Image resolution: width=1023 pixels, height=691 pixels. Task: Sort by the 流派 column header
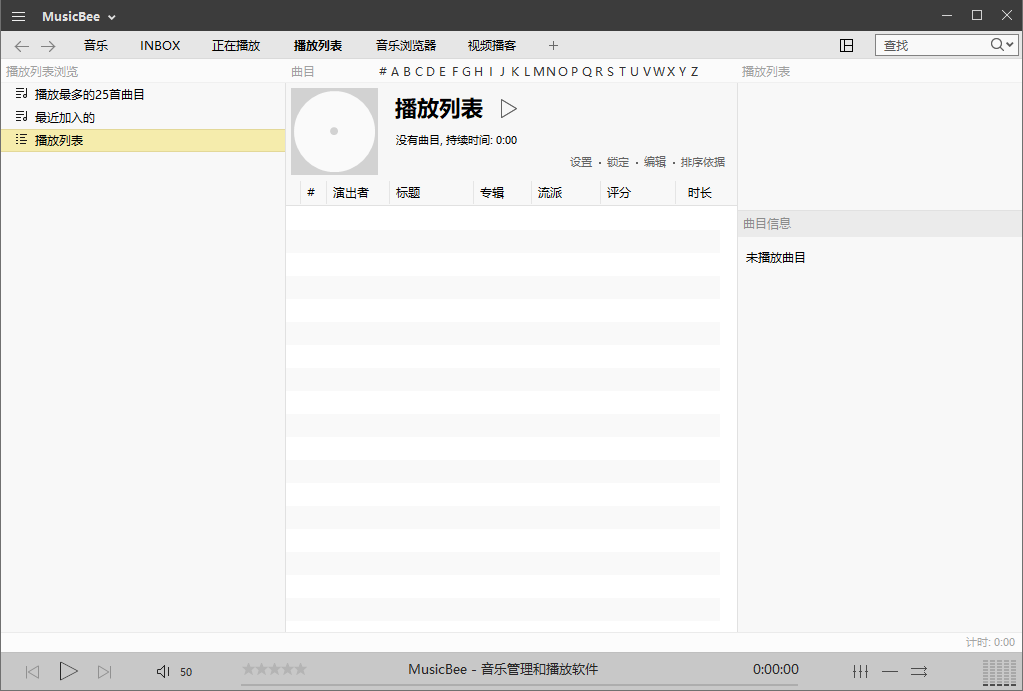[x=566, y=192]
